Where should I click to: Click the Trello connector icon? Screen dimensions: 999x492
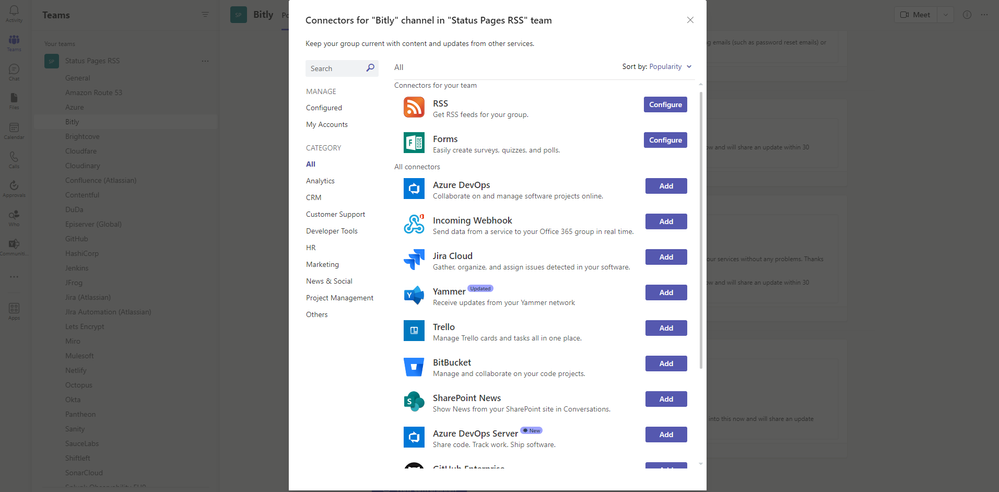414,331
